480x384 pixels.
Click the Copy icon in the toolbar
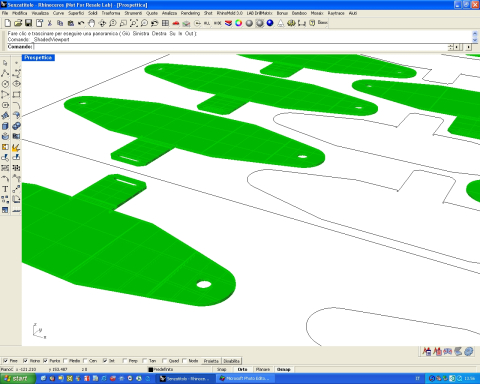pos(60,23)
